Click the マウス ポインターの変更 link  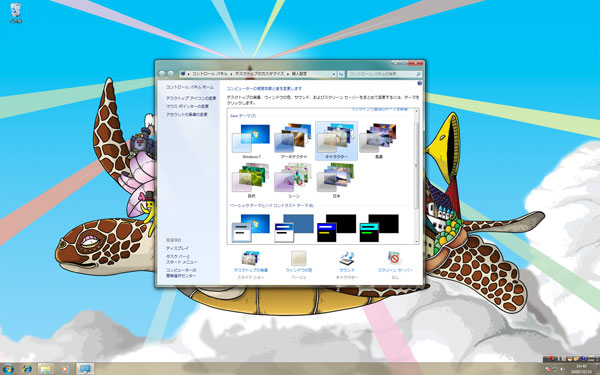(187, 106)
